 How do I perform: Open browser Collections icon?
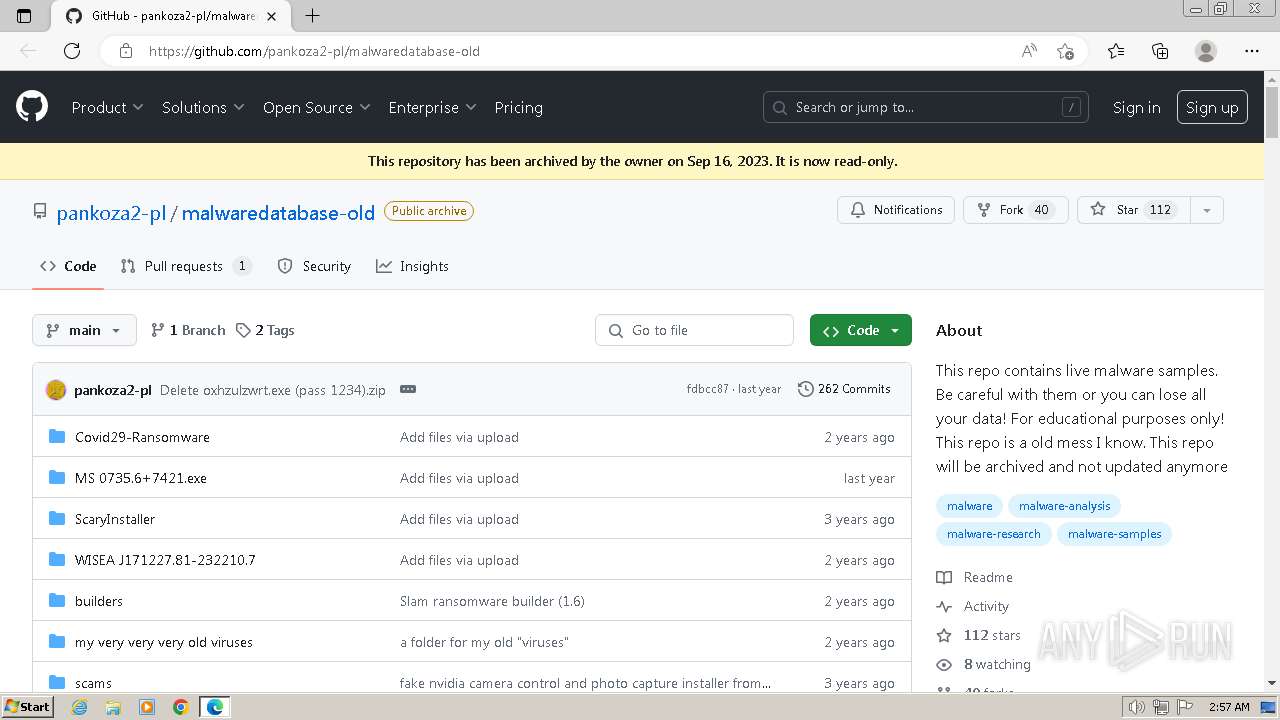click(1160, 51)
